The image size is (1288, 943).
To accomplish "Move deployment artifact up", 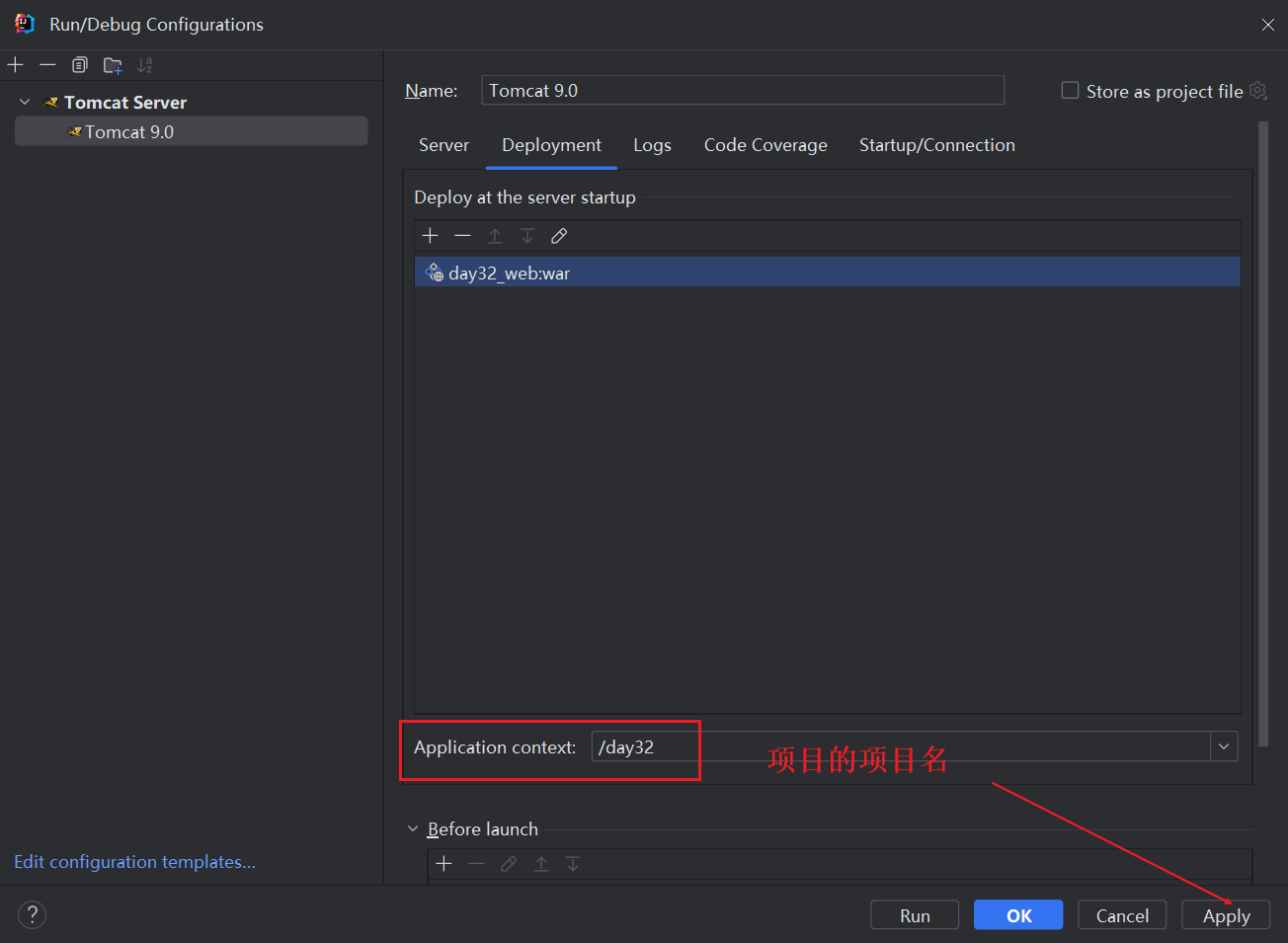I will coord(495,235).
